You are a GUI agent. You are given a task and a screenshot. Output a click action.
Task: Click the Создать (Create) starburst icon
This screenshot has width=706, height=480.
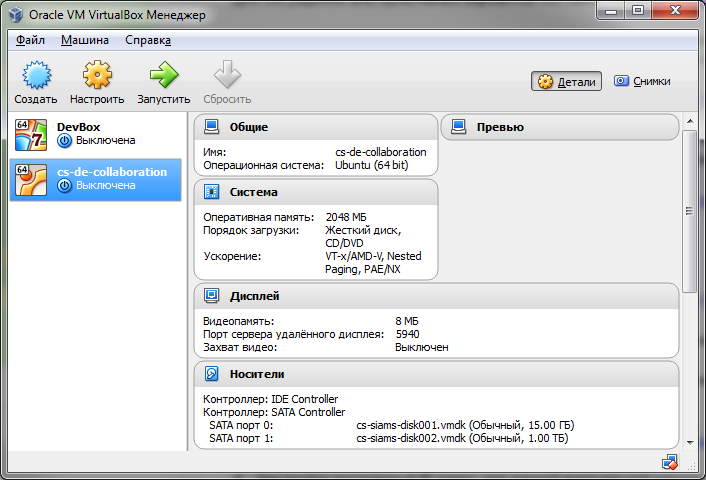pyautogui.click(x=37, y=75)
